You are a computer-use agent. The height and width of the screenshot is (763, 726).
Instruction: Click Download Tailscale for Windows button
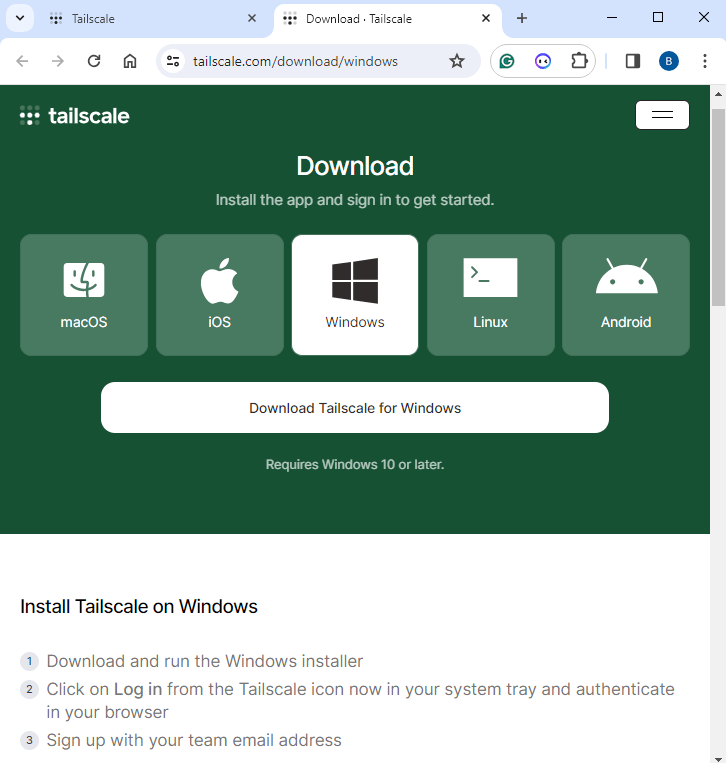(x=355, y=408)
